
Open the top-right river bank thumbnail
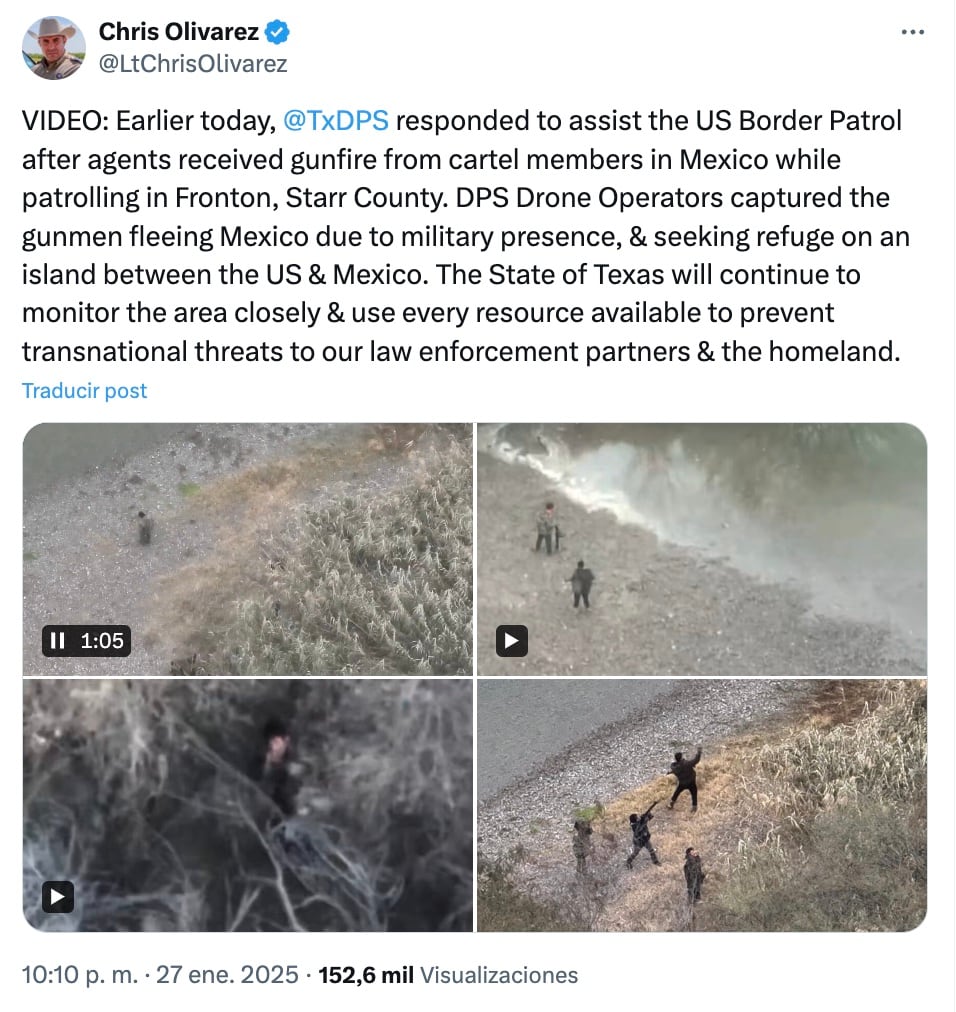[x=702, y=549]
